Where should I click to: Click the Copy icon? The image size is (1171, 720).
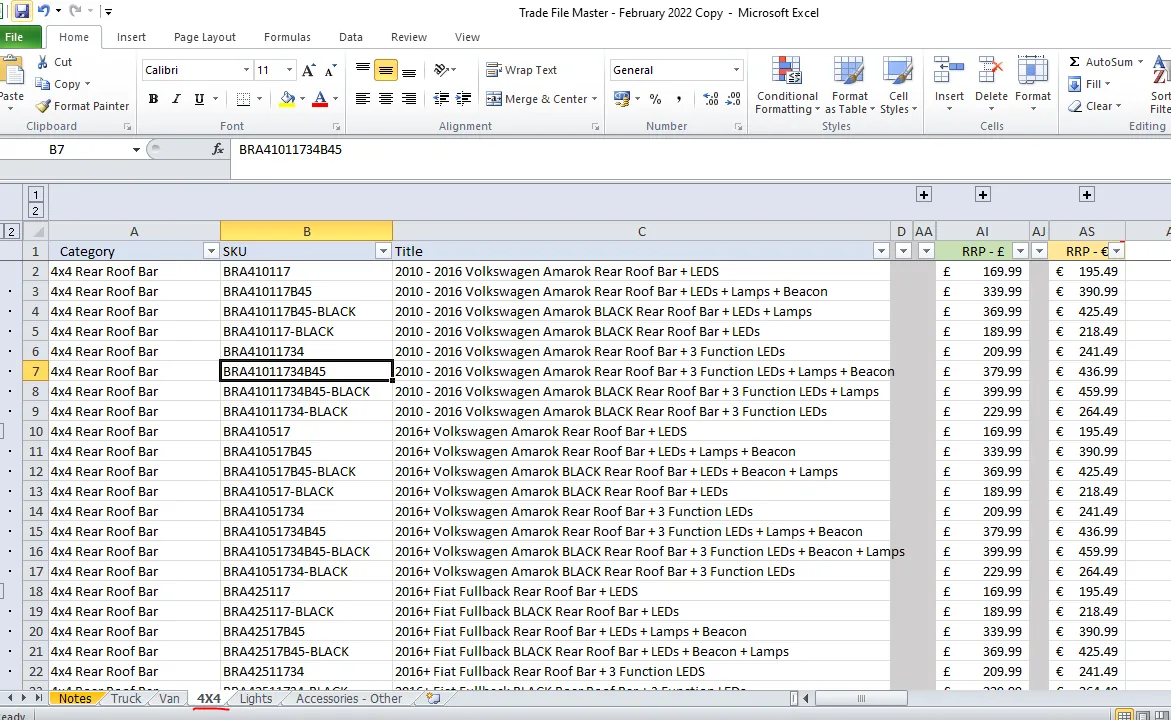tap(43, 84)
